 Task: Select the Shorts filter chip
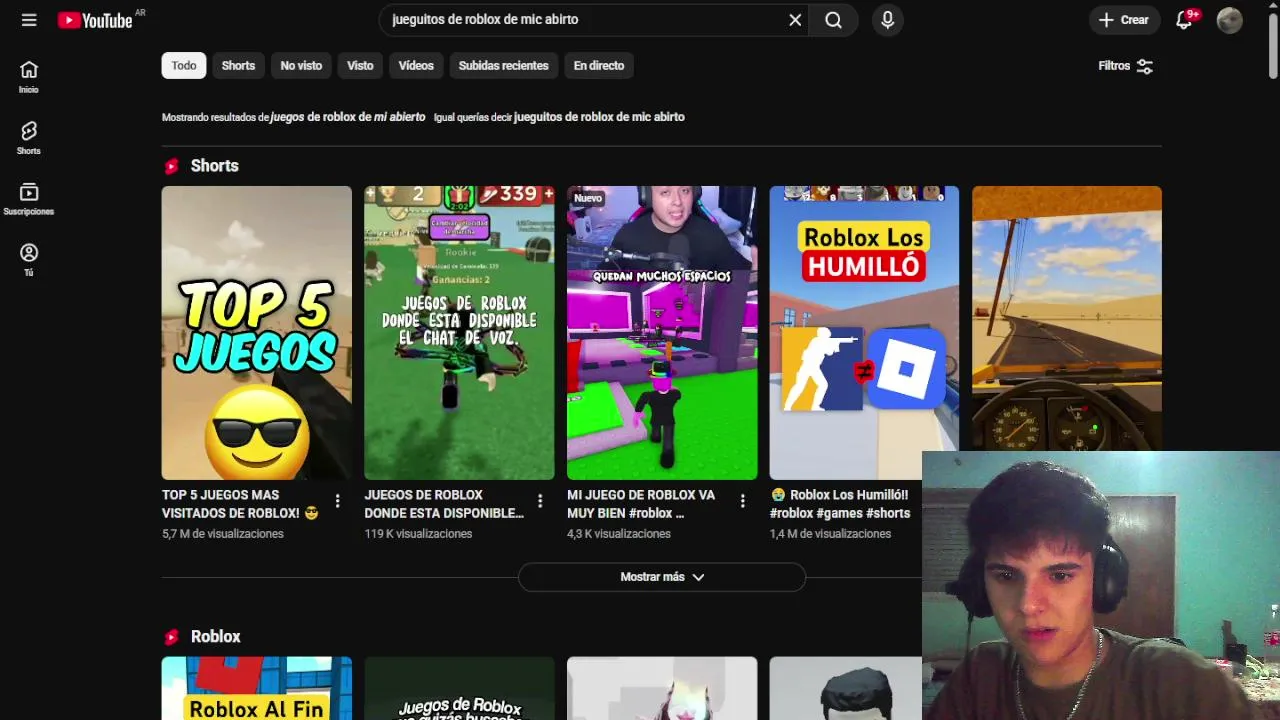point(238,66)
